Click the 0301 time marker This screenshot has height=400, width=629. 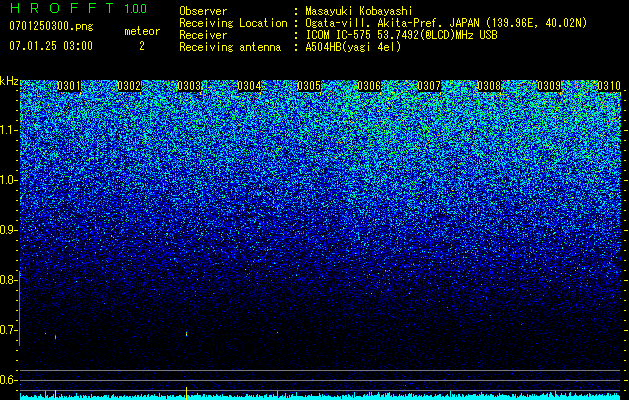point(69,86)
